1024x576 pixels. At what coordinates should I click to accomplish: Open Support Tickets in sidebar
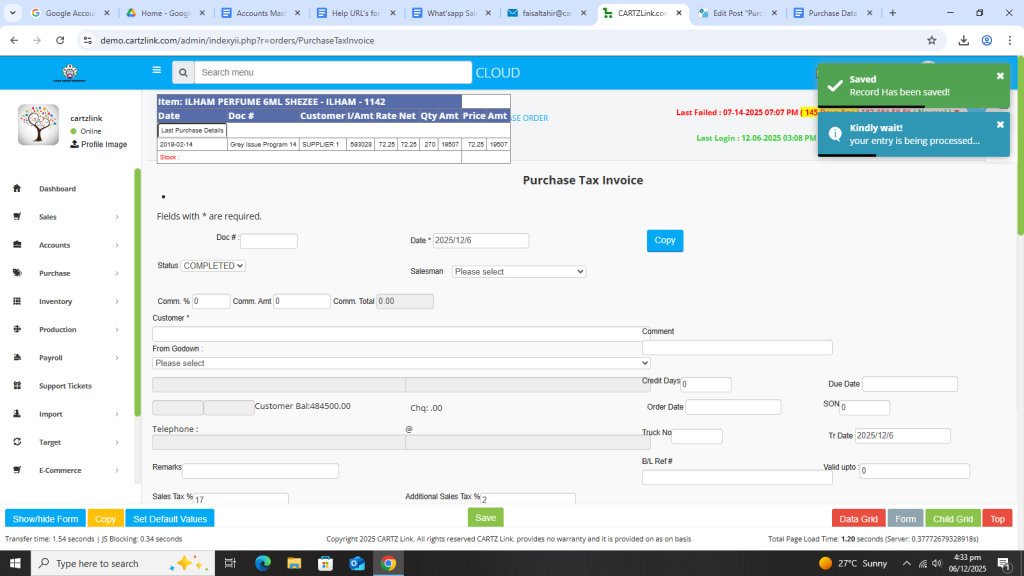click(x=65, y=386)
